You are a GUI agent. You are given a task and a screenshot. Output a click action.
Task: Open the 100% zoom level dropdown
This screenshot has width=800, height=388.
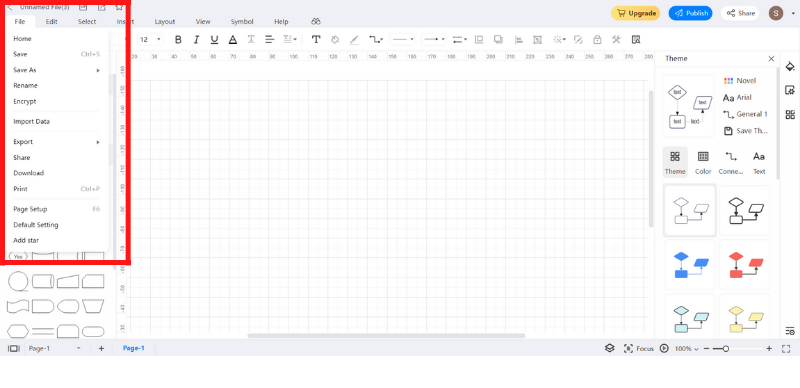coord(686,348)
